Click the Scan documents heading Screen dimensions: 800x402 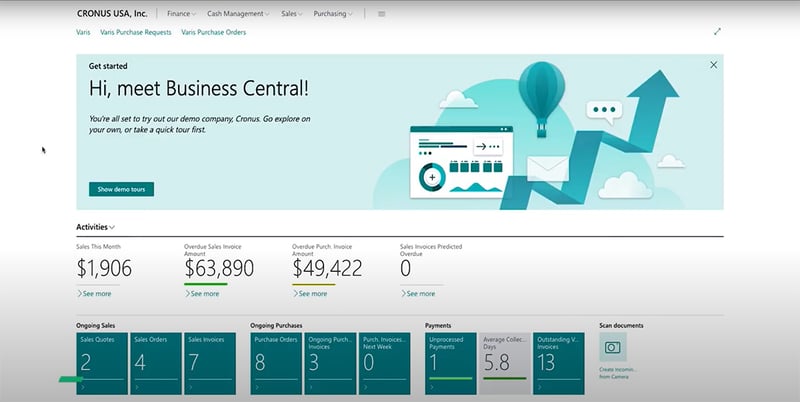[x=621, y=325]
